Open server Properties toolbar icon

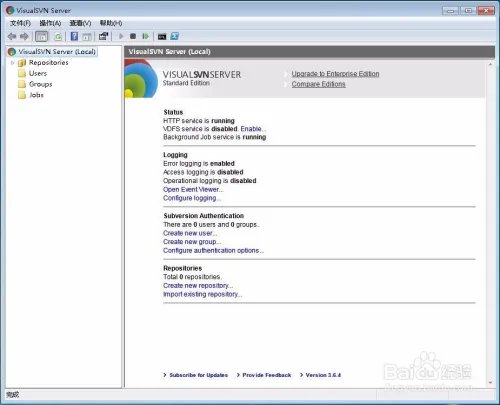click(104, 36)
